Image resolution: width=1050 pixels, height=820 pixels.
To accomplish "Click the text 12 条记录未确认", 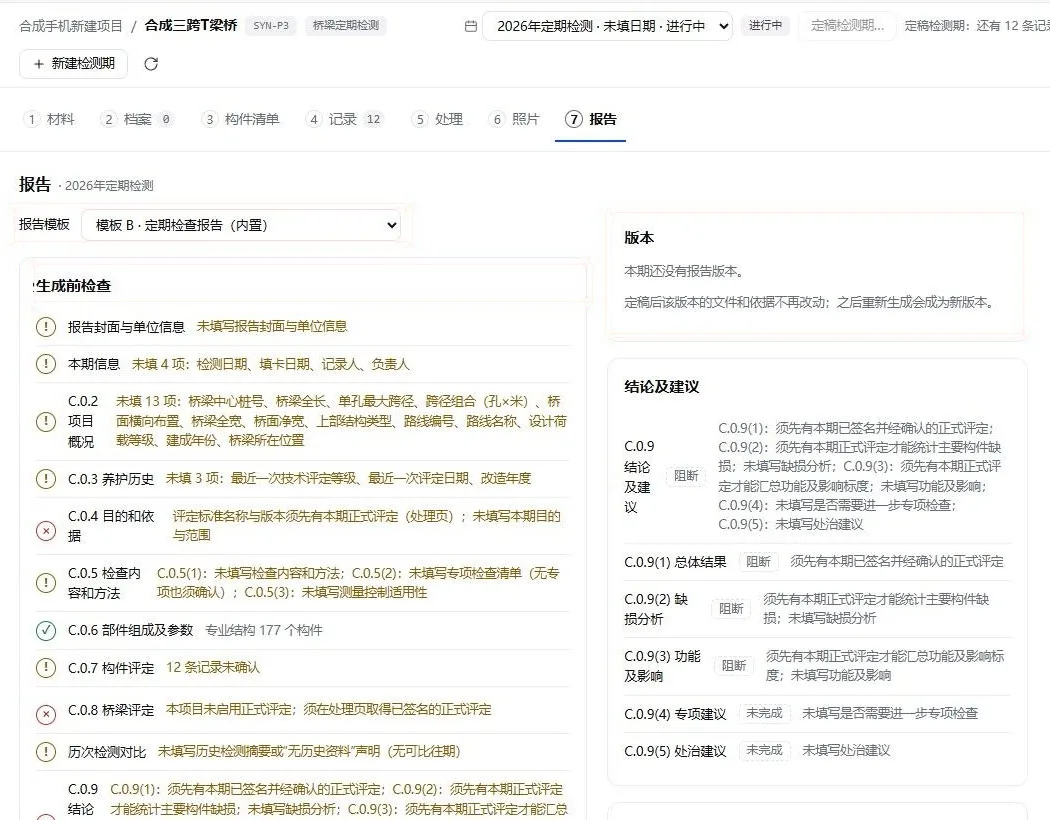I will pos(212,667).
